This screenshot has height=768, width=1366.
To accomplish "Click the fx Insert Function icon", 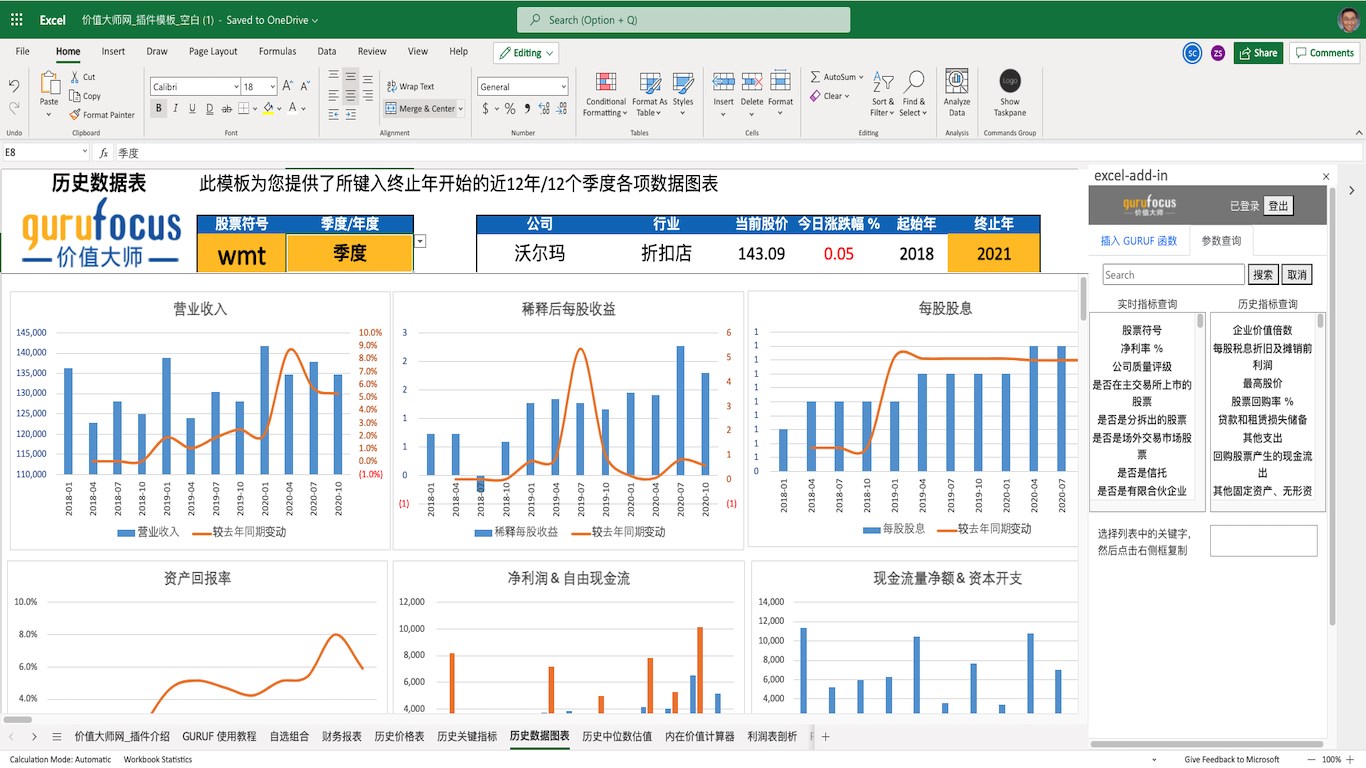I will [103, 153].
